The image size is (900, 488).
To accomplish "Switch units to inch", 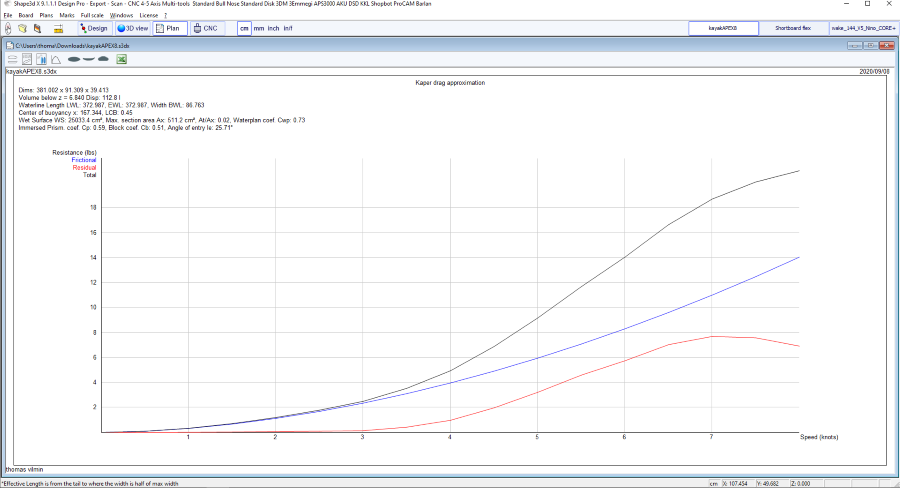I will tap(274, 29).
